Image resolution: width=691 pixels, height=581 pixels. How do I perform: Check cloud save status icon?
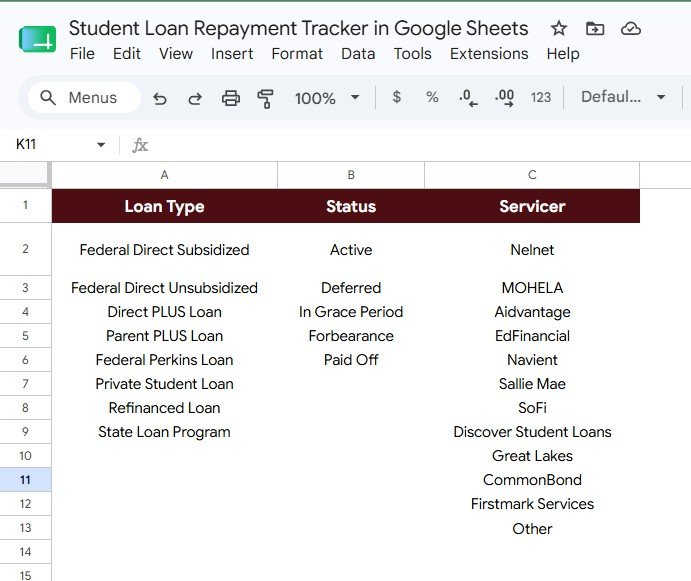tap(631, 29)
